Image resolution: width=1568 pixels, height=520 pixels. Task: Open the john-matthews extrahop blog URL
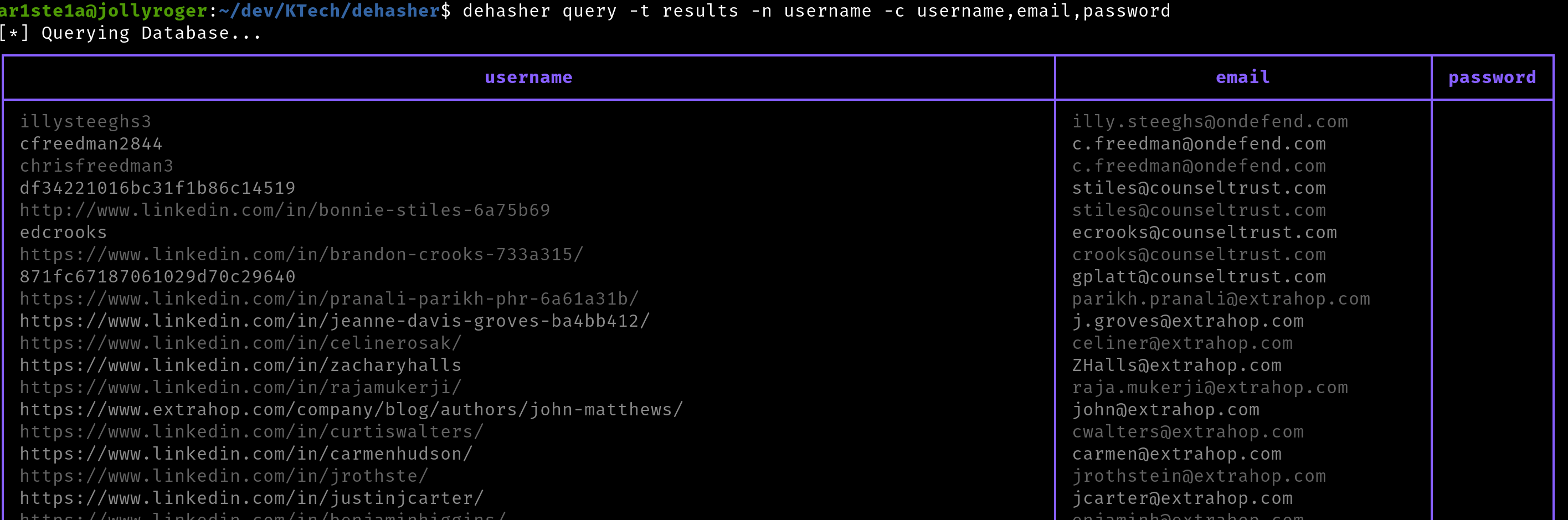coord(352,410)
